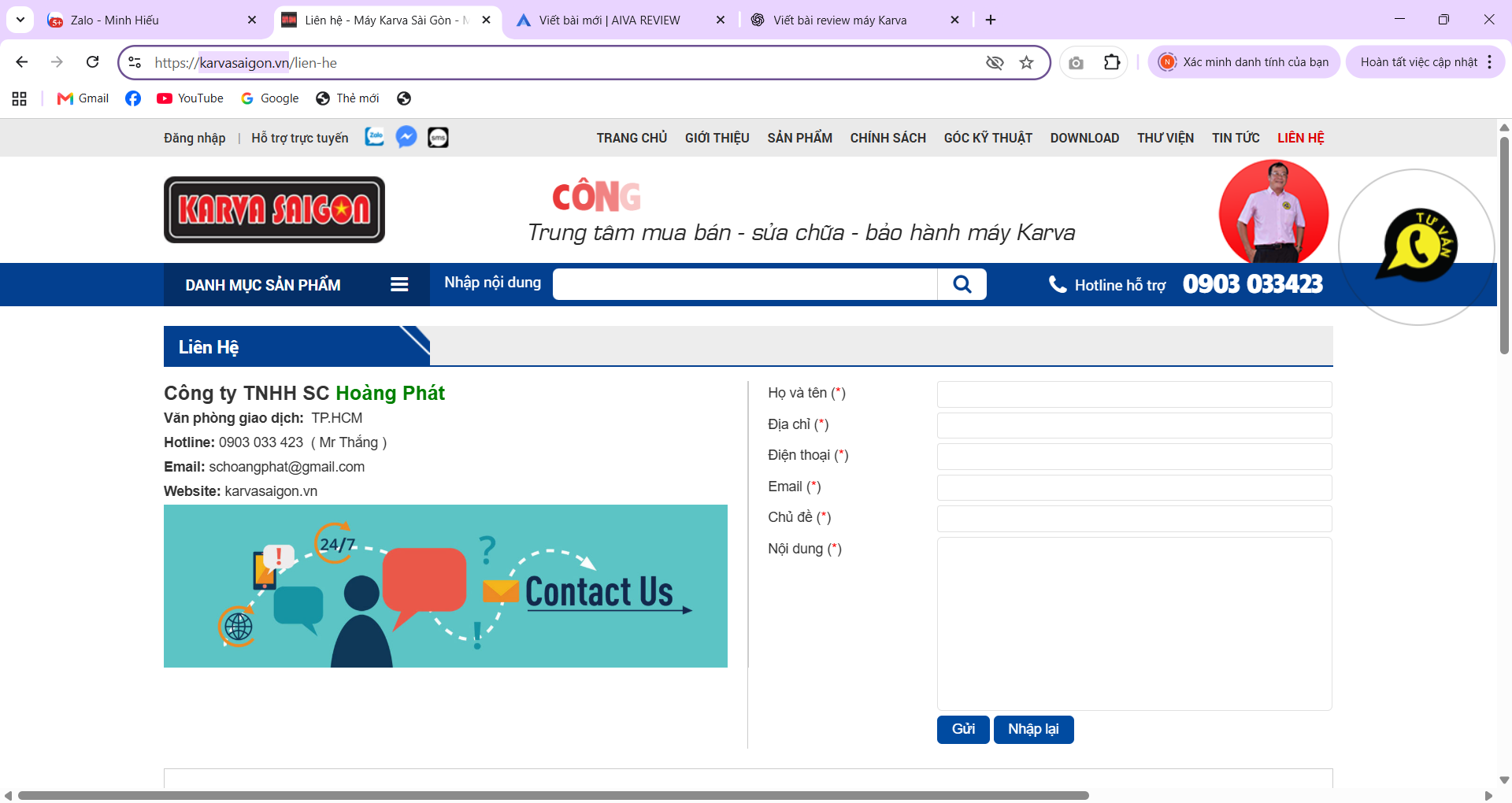Viewport: 1512px width, 803px height.
Task: Click the Điện thoại input field
Action: (1134, 457)
